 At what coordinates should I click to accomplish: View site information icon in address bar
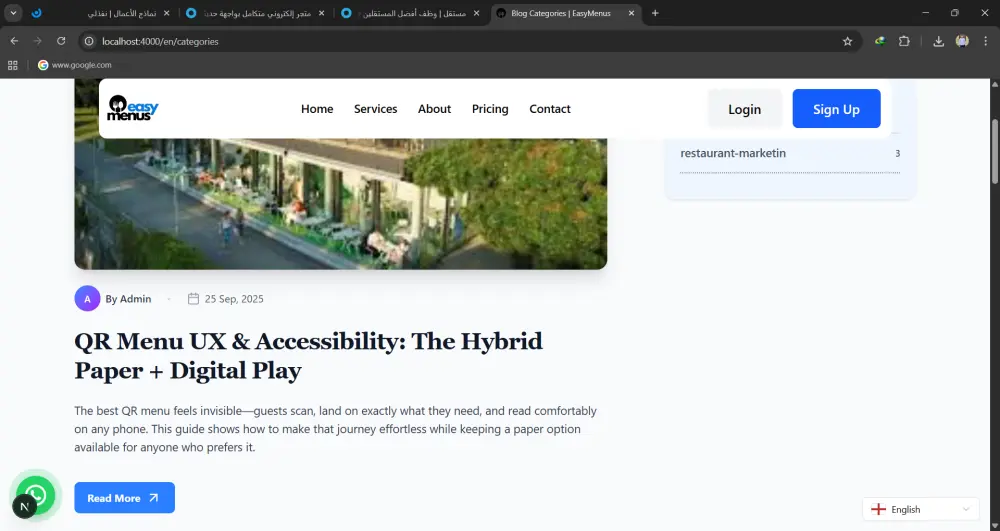89,41
